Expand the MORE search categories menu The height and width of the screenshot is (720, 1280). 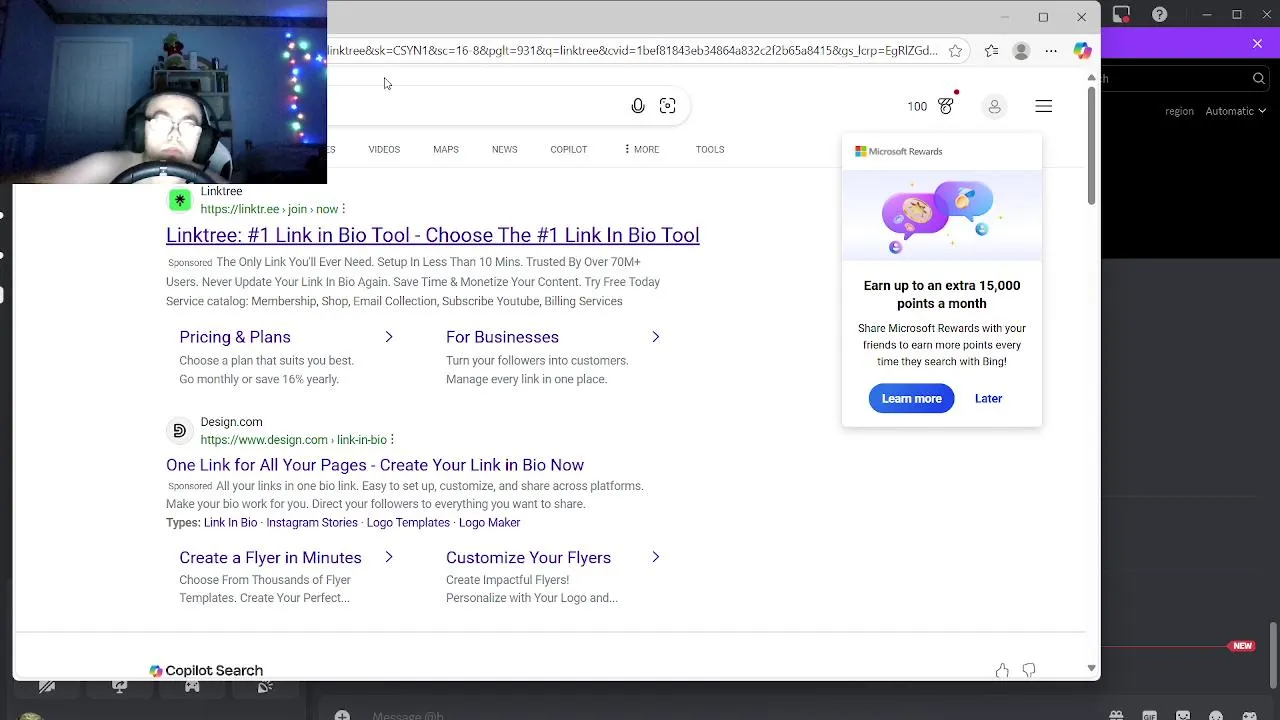pyautogui.click(x=641, y=149)
